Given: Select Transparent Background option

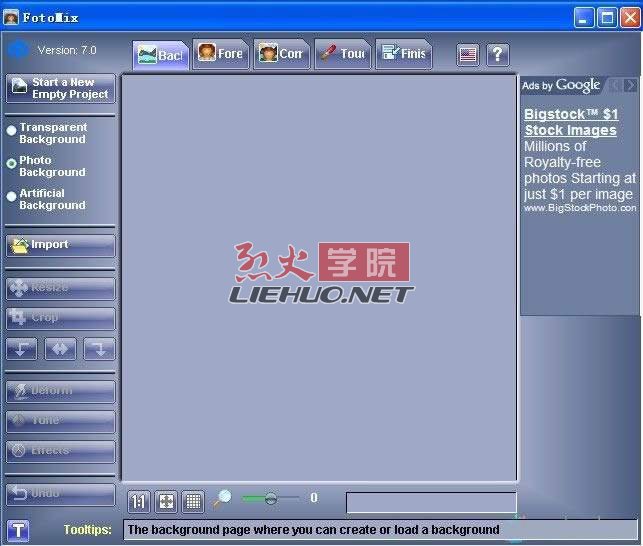Looking at the screenshot, I should (x=47, y=133).
